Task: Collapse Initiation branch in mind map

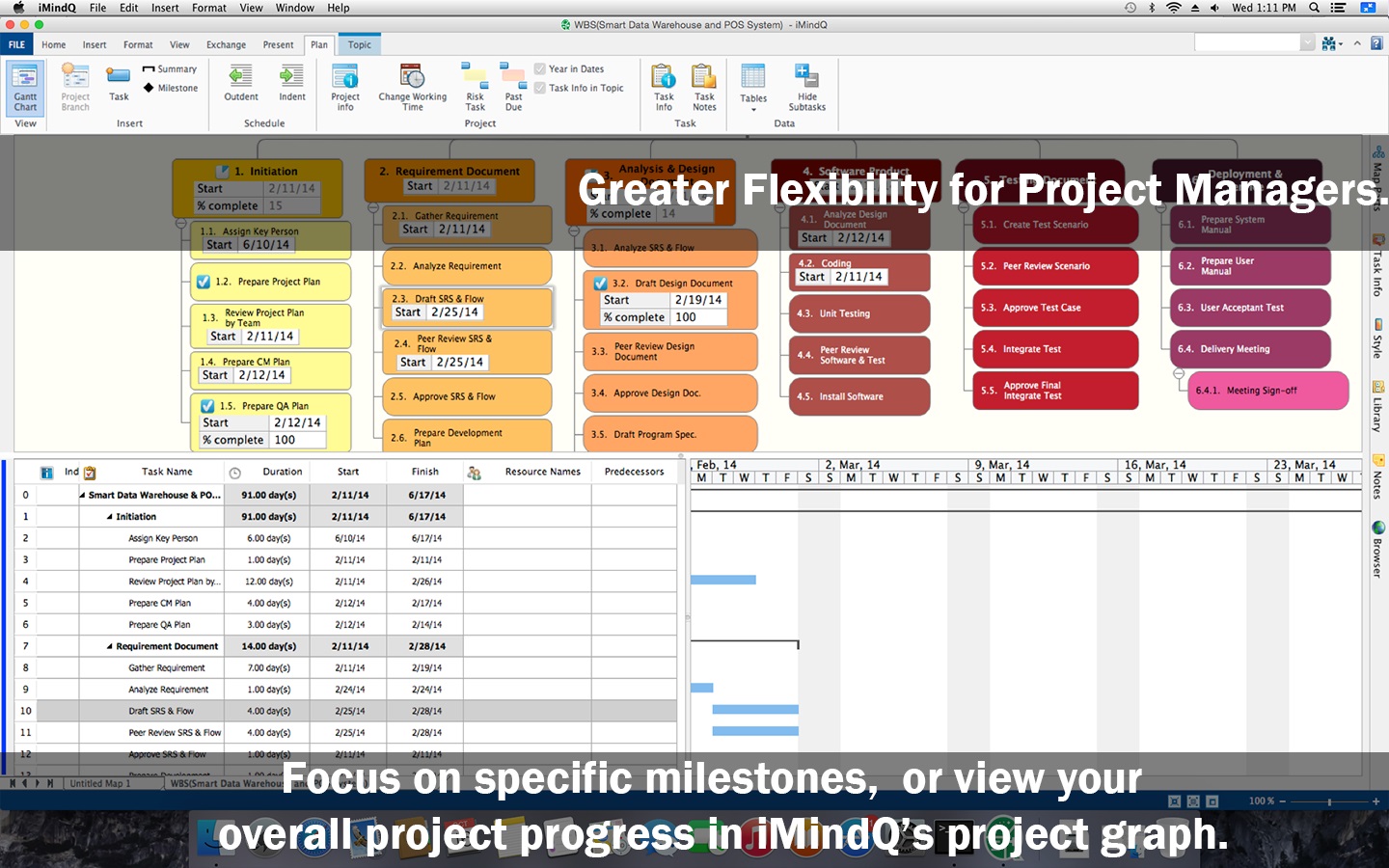Action: click(x=180, y=223)
